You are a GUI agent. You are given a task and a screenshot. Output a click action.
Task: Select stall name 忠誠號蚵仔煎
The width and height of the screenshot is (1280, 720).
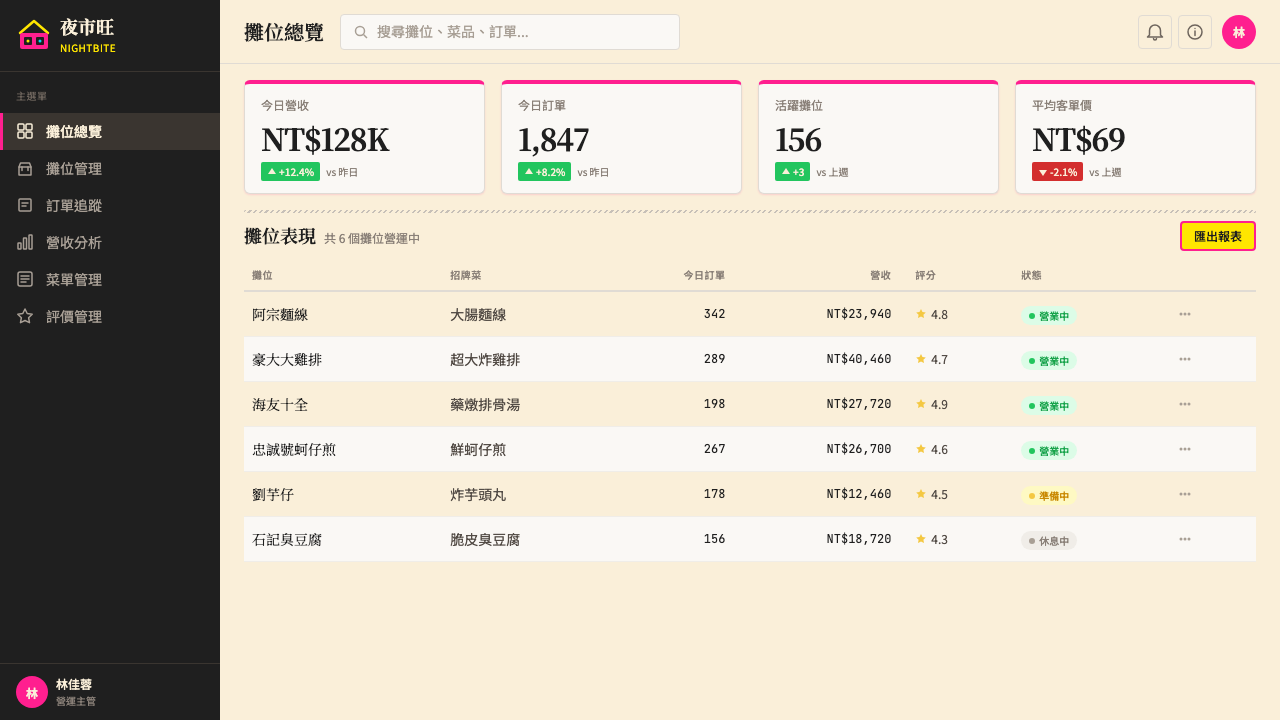pyautogui.click(x=294, y=449)
